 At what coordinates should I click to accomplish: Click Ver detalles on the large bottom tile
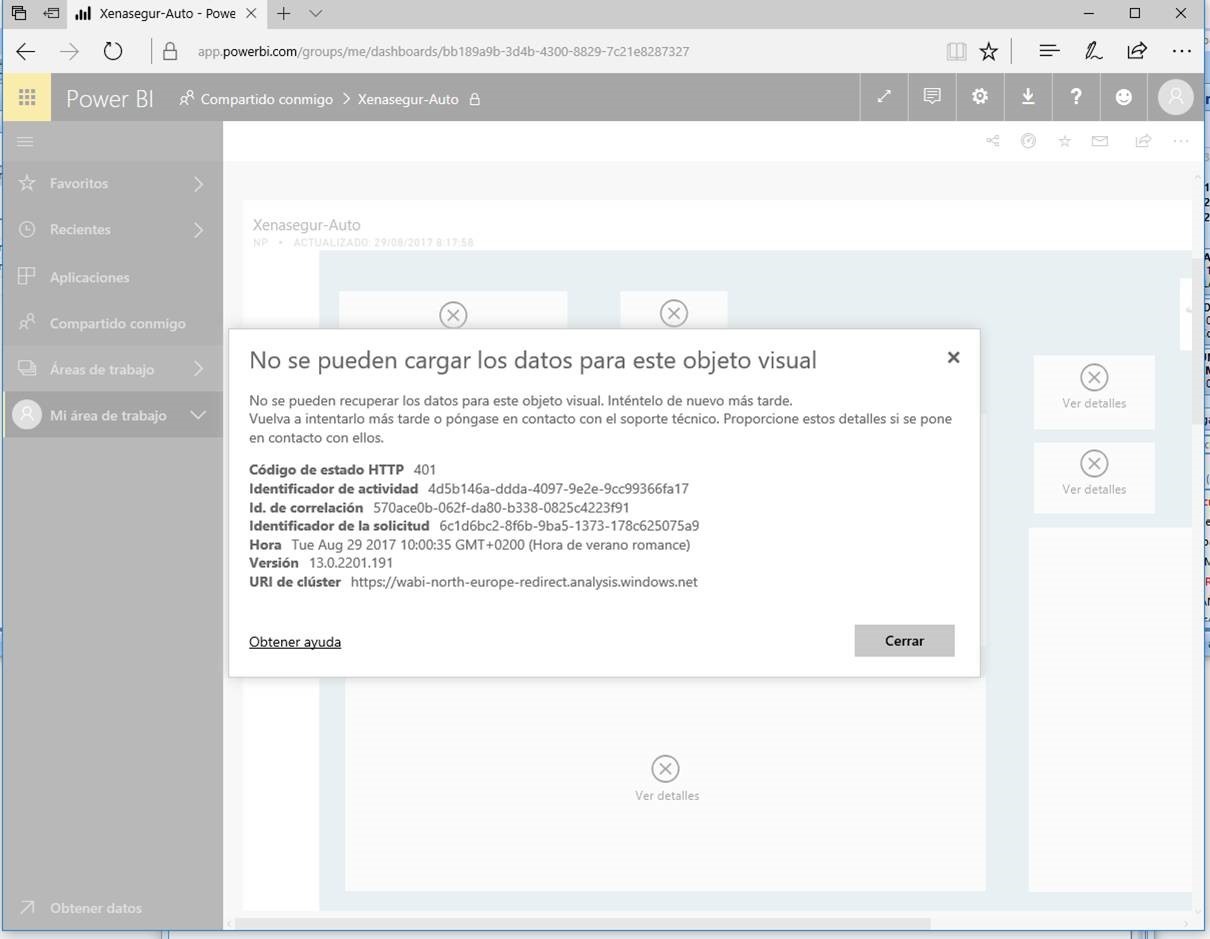(x=667, y=795)
